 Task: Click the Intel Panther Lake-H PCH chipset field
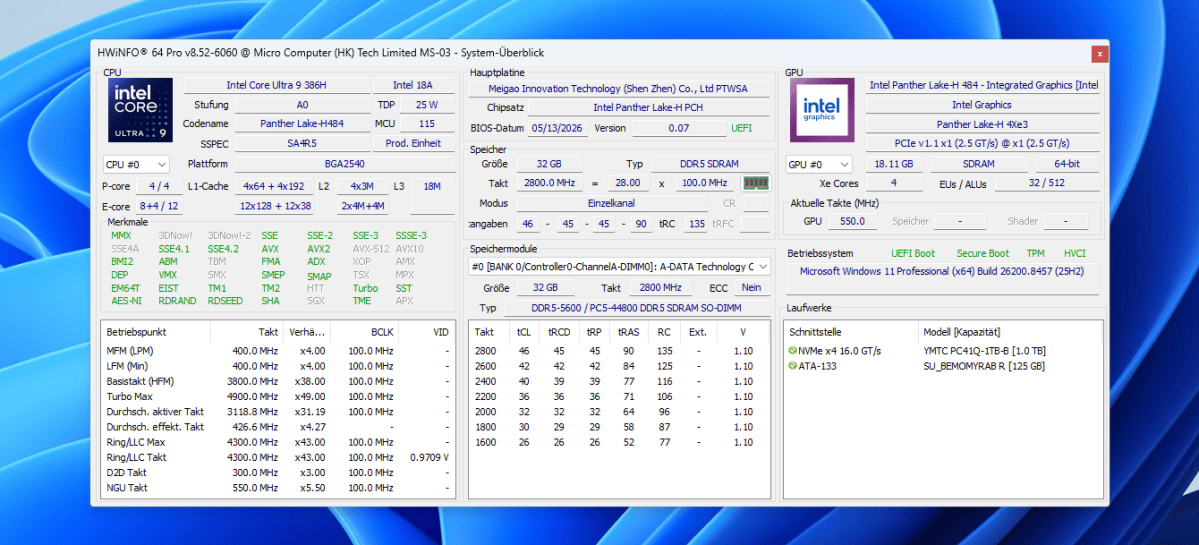[x=648, y=108]
